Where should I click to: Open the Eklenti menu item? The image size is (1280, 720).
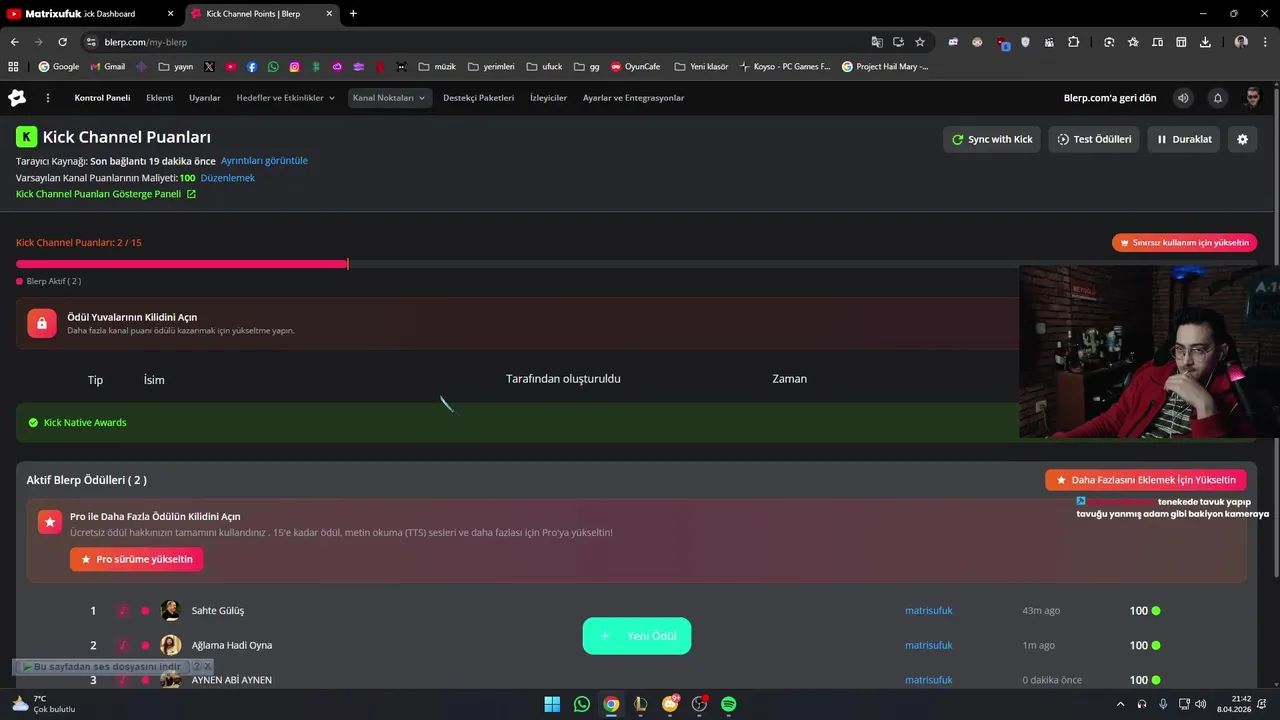coord(159,98)
